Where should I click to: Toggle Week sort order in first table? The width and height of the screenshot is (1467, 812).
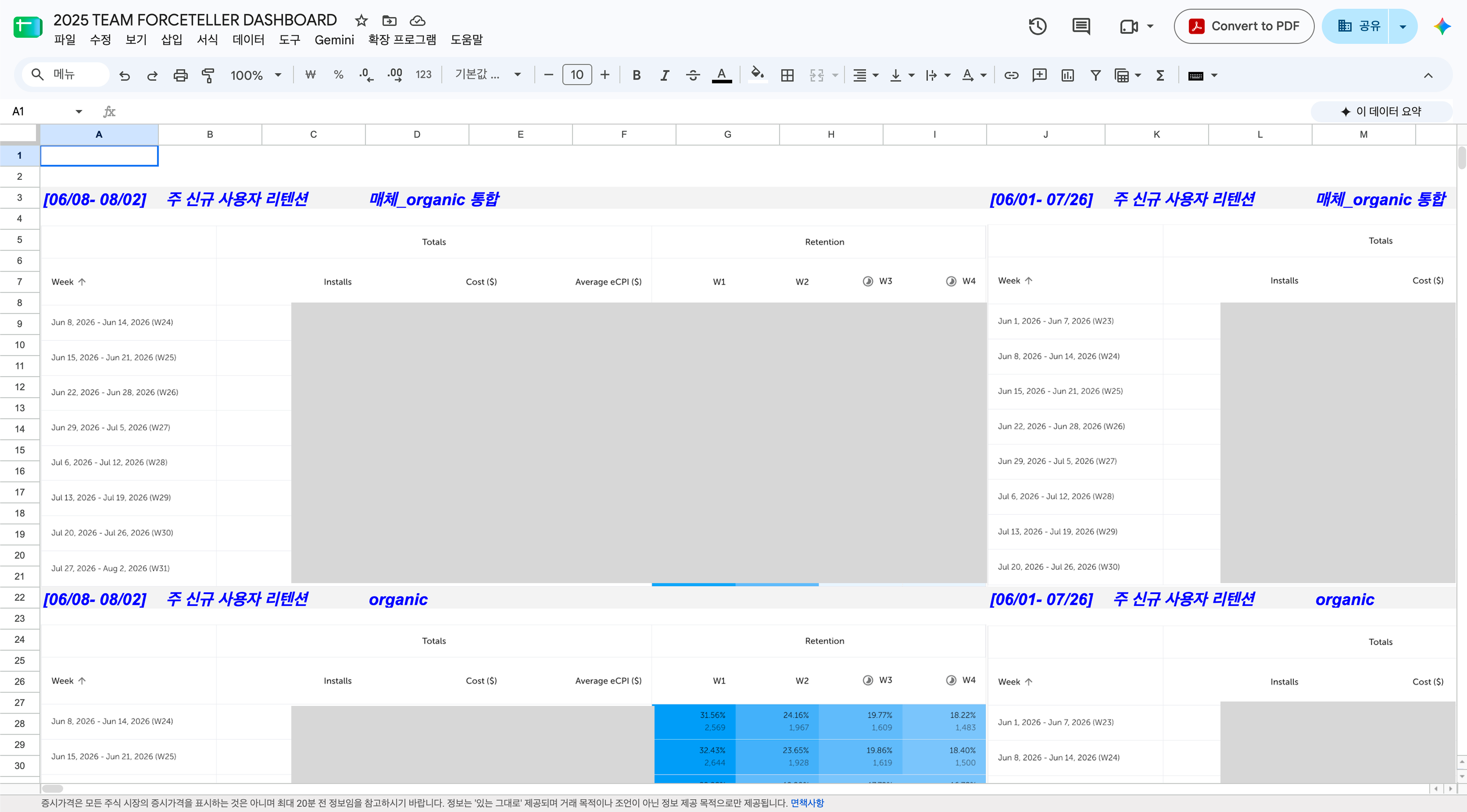click(82, 282)
